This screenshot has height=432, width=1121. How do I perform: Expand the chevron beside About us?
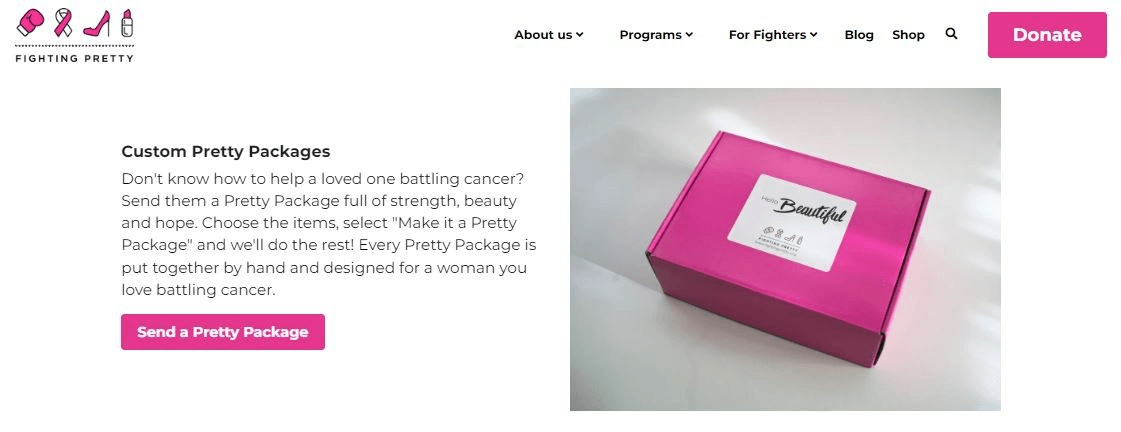coord(580,35)
